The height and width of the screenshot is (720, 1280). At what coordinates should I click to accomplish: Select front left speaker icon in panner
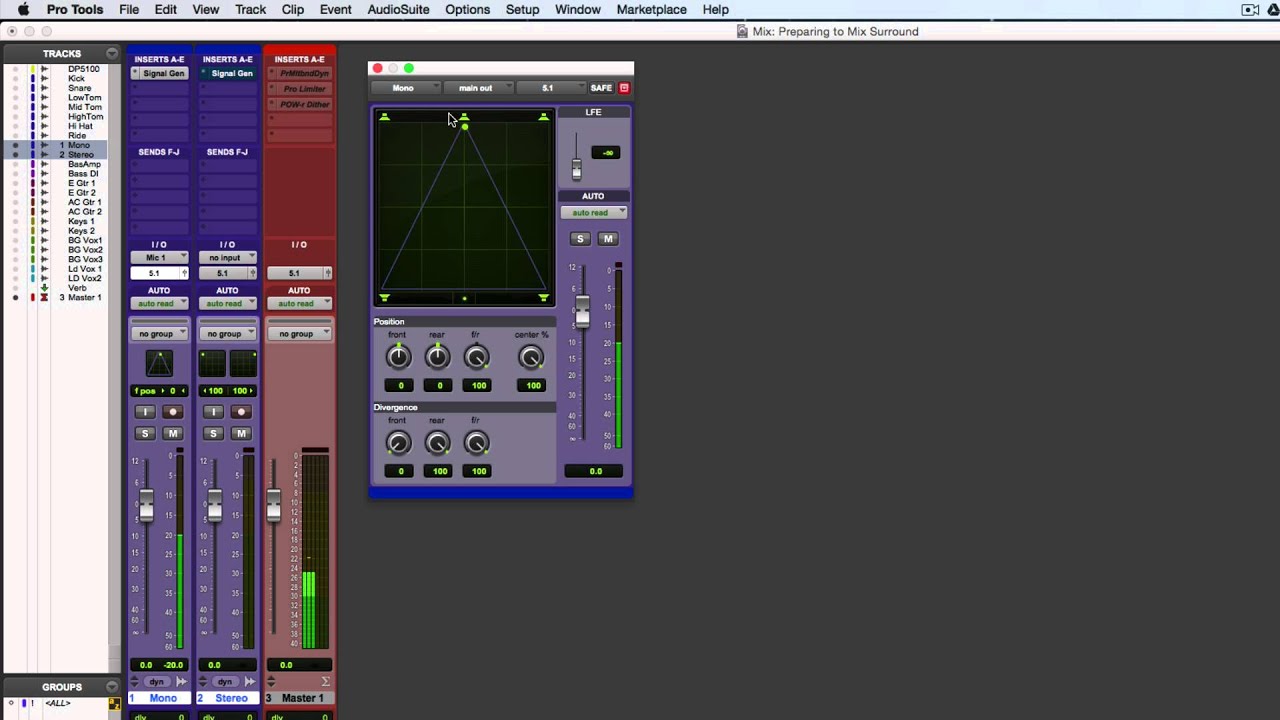click(384, 118)
